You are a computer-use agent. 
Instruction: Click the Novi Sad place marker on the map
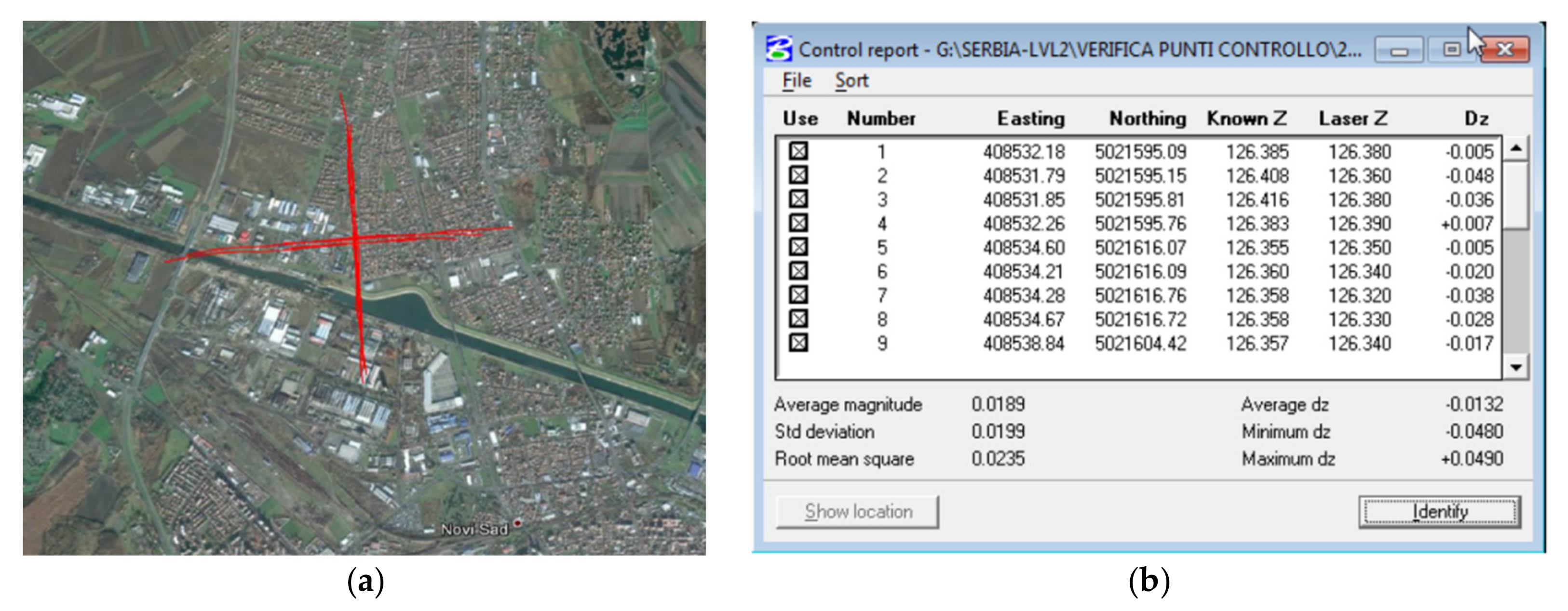point(517,523)
